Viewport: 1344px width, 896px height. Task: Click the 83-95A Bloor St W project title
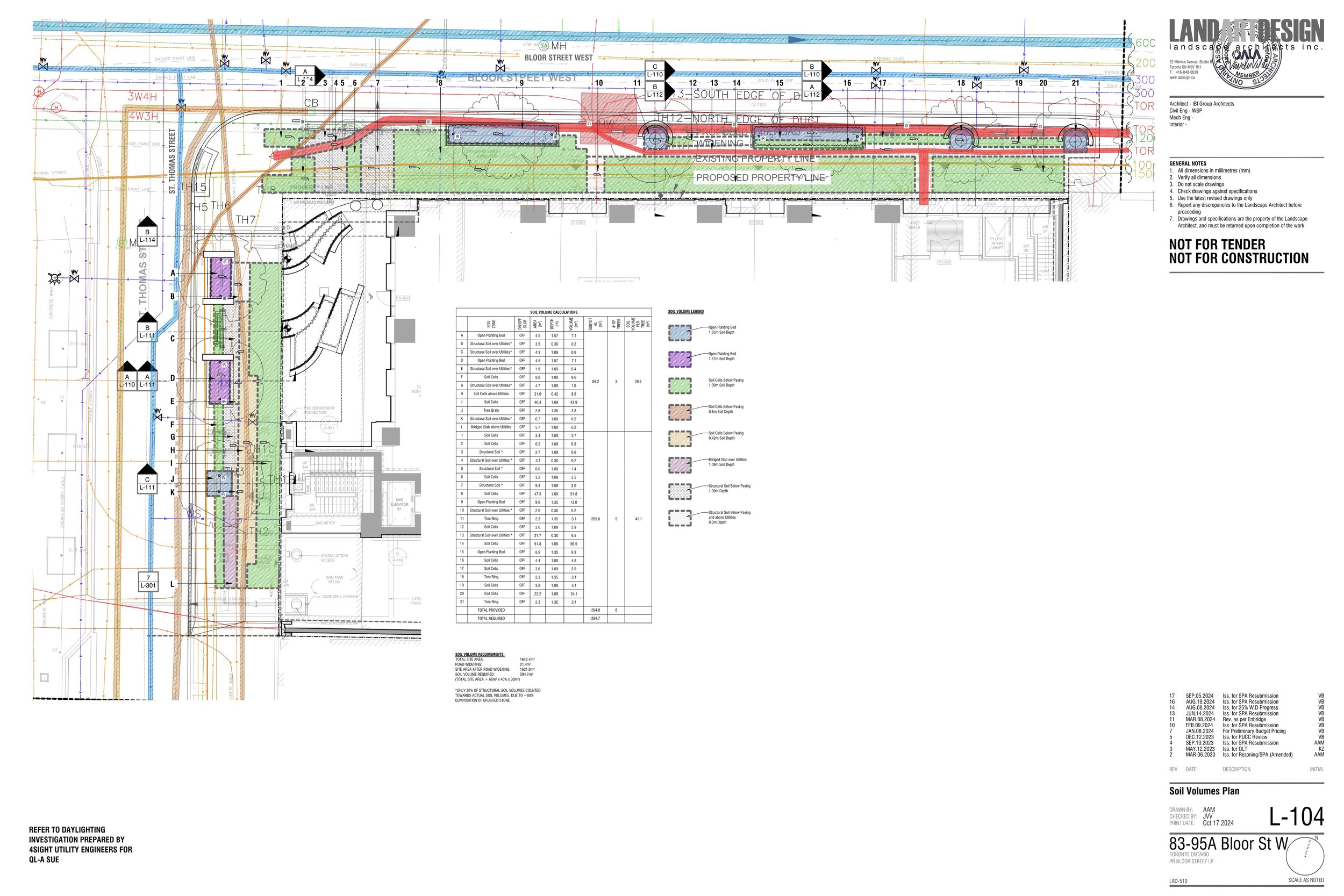coord(1228,844)
